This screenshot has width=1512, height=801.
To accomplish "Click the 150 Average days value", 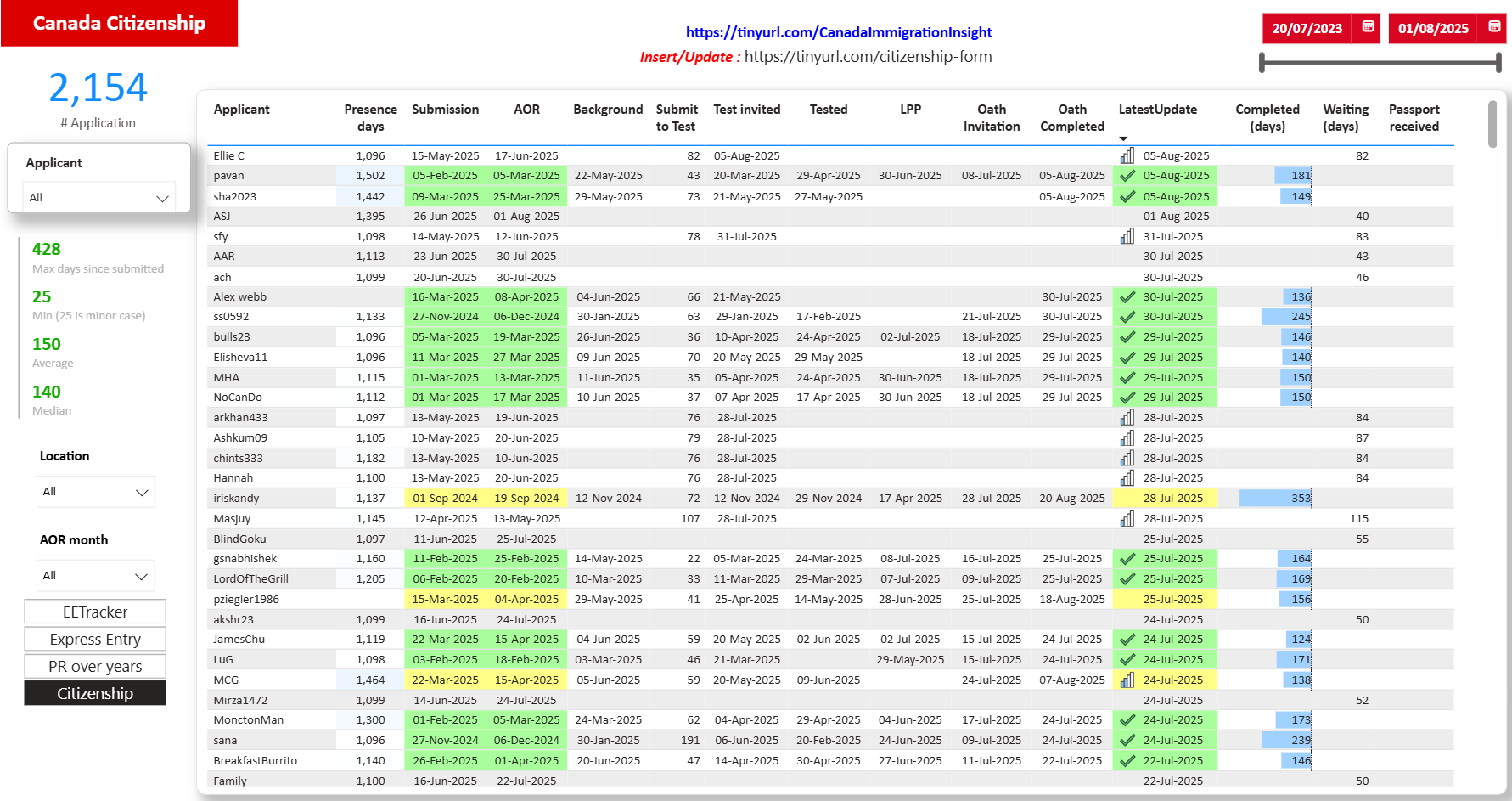I will (x=47, y=344).
